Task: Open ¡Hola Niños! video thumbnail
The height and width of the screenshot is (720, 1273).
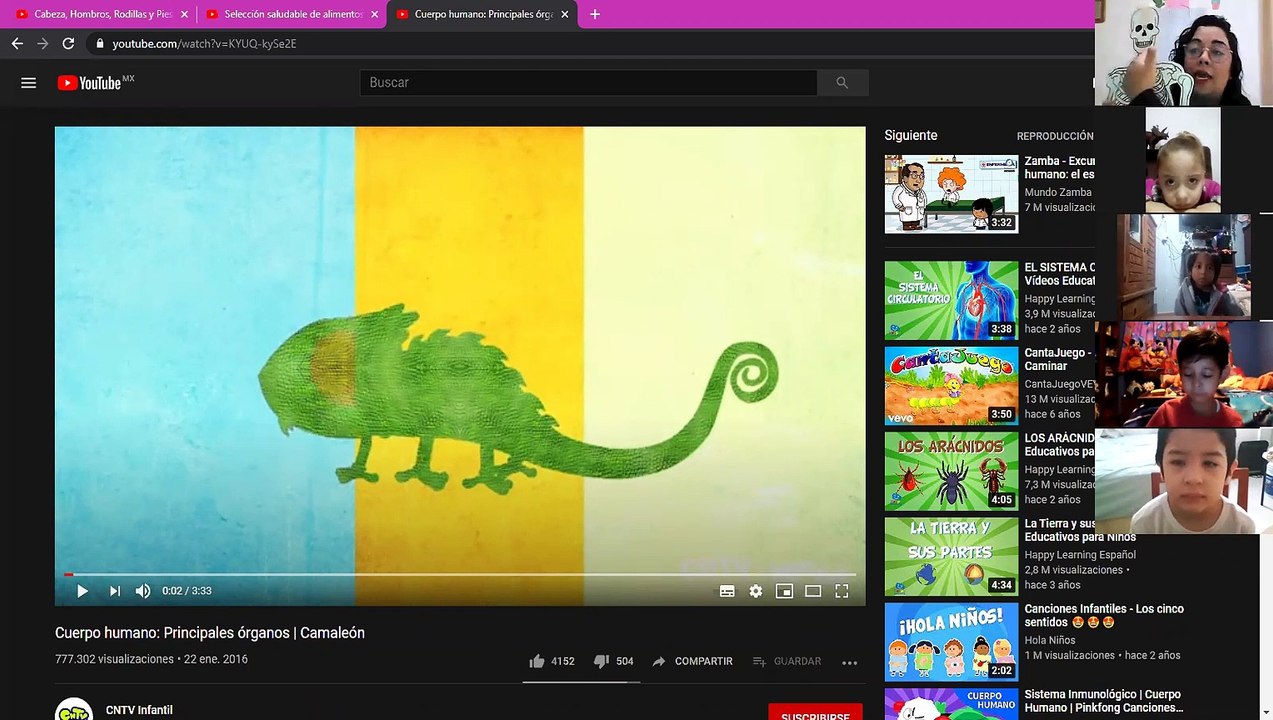Action: (951, 642)
